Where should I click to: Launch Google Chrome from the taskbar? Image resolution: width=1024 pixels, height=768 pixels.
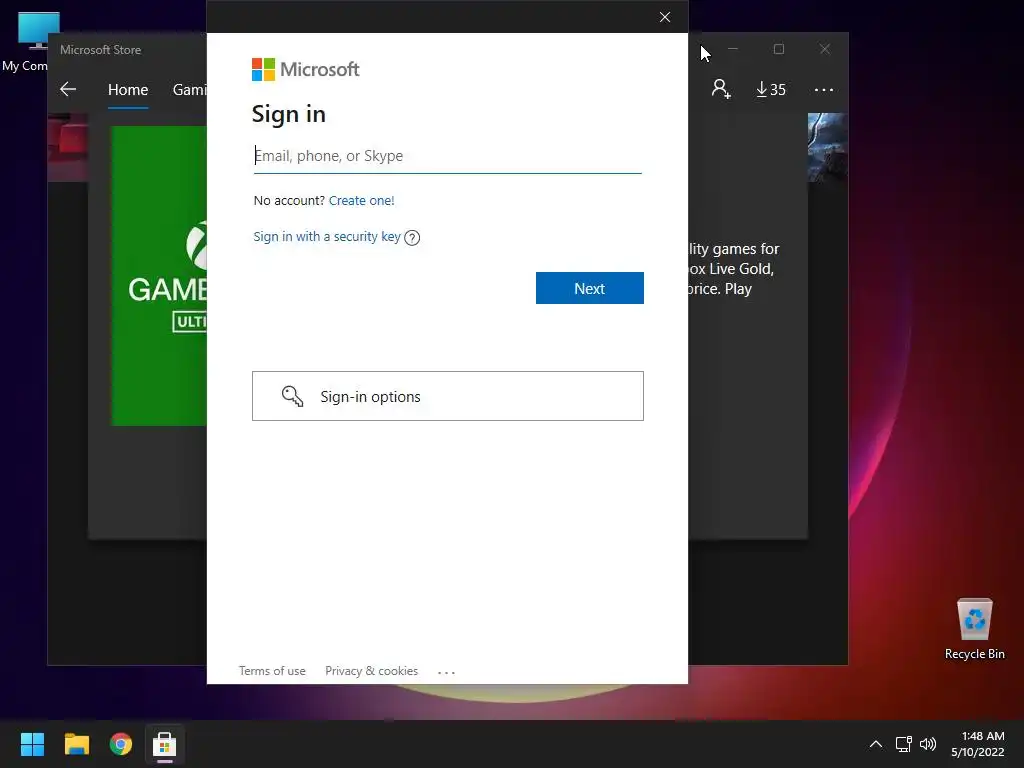pos(121,744)
